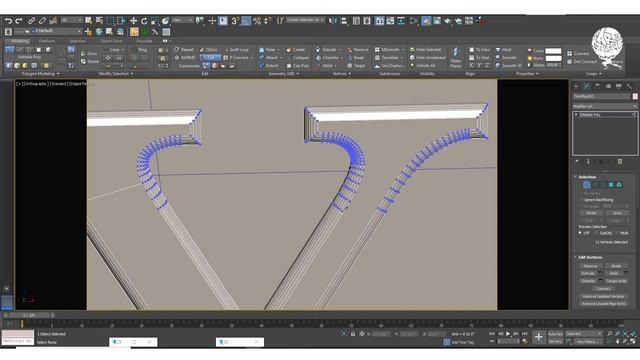The width and height of the screenshot is (640, 360).
Task: Open the Modifier List dropdown
Action: 604,106
